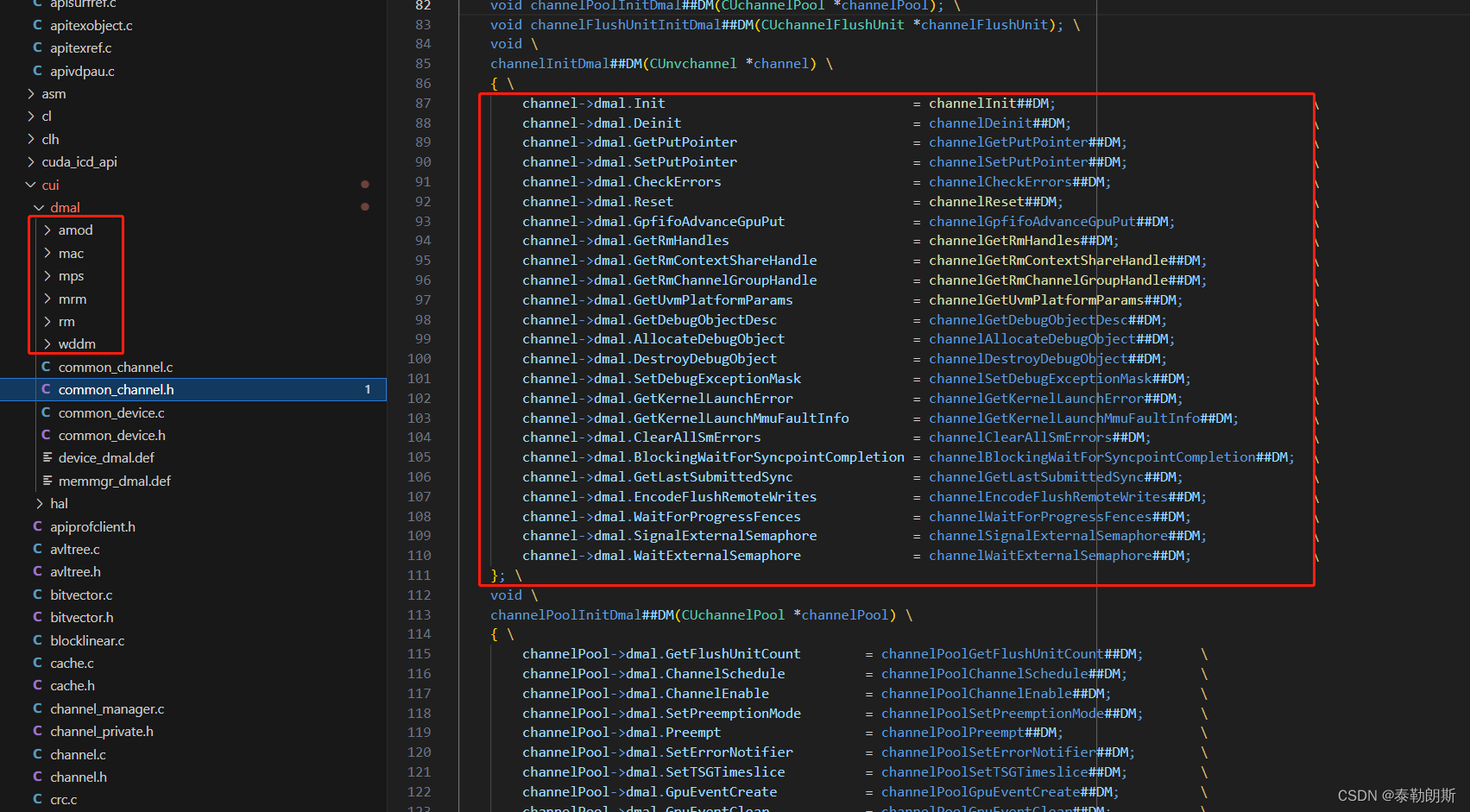
Task: Click the C icon next to common_device.c
Action: [46, 412]
